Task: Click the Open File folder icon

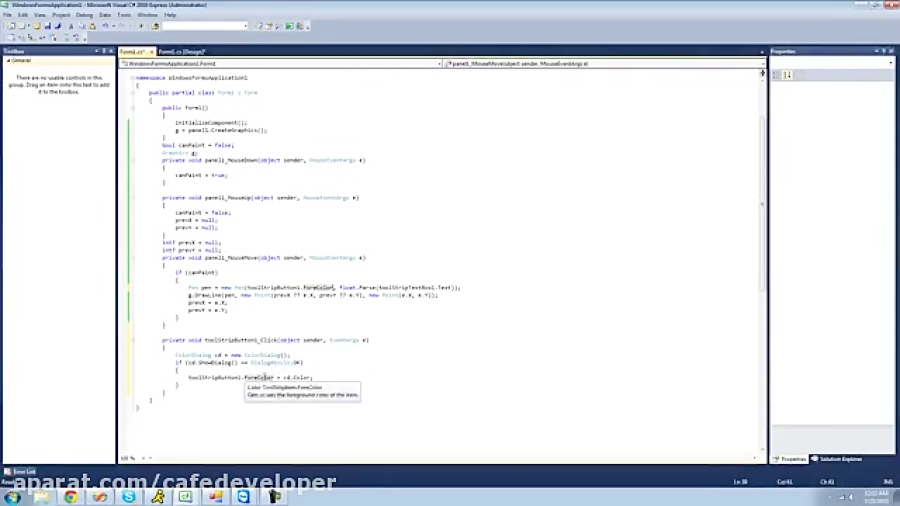Action: (x=37, y=26)
